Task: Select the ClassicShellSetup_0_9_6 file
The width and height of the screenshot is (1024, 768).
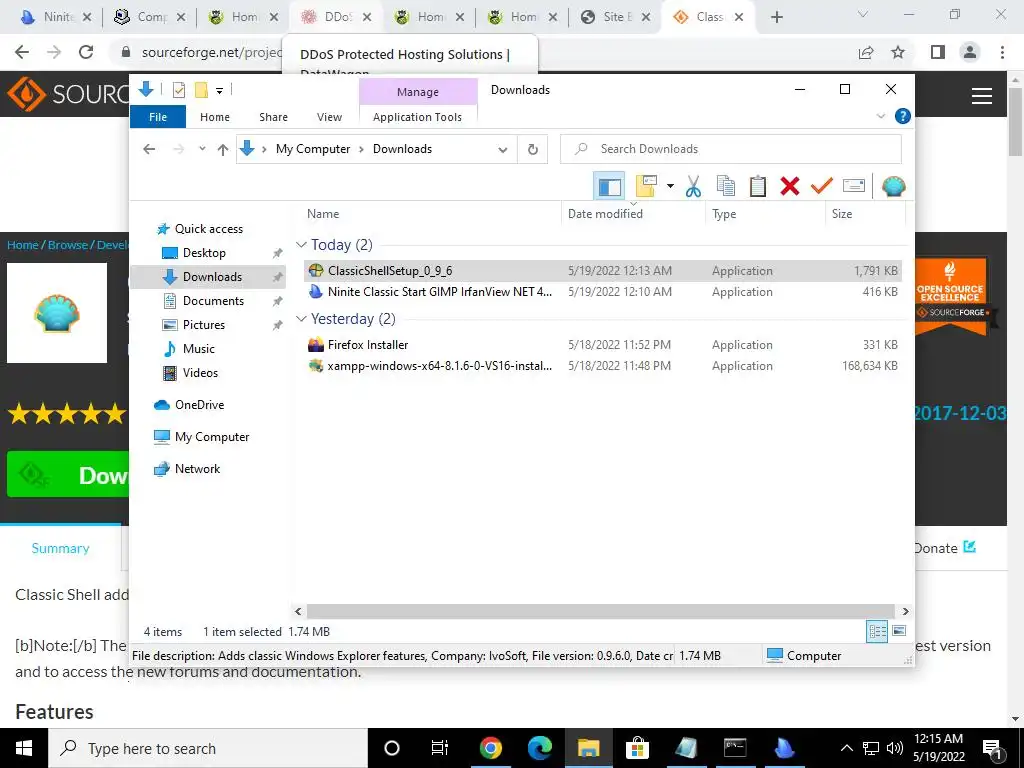Action: (603, 270)
